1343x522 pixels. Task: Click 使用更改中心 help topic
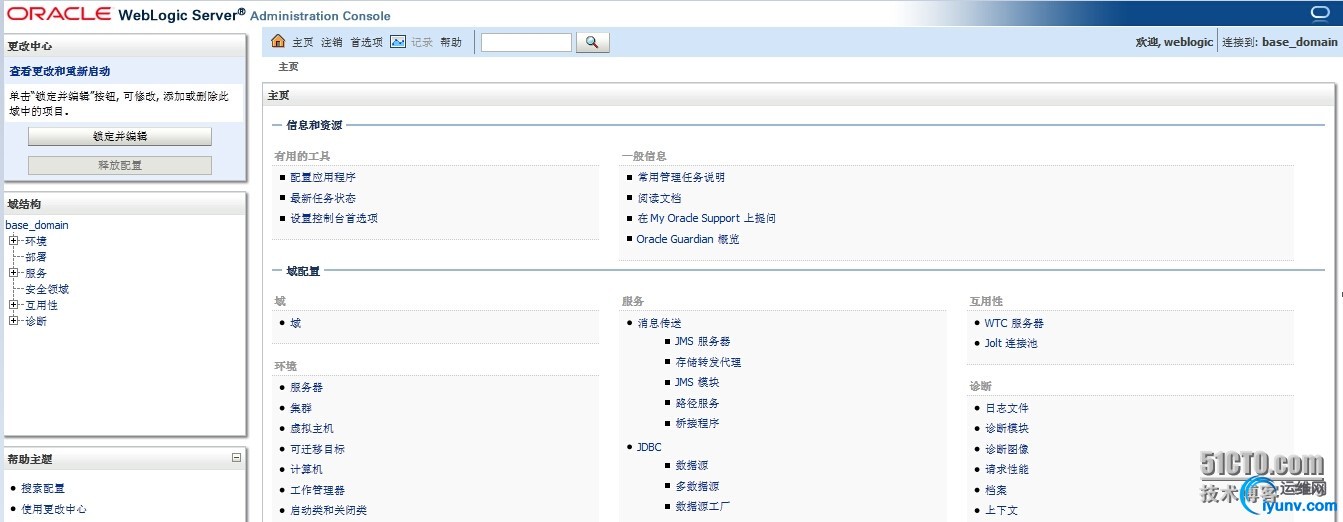pyautogui.click(x=54, y=509)
